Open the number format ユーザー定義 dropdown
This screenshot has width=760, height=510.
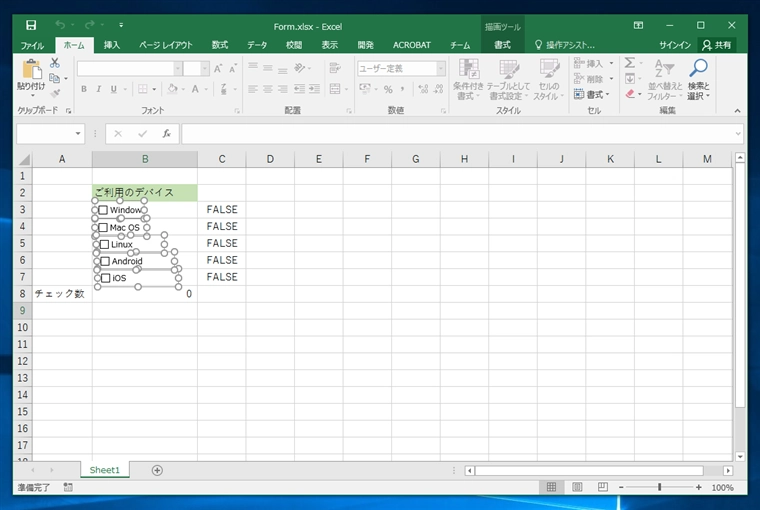click(441, 68)
